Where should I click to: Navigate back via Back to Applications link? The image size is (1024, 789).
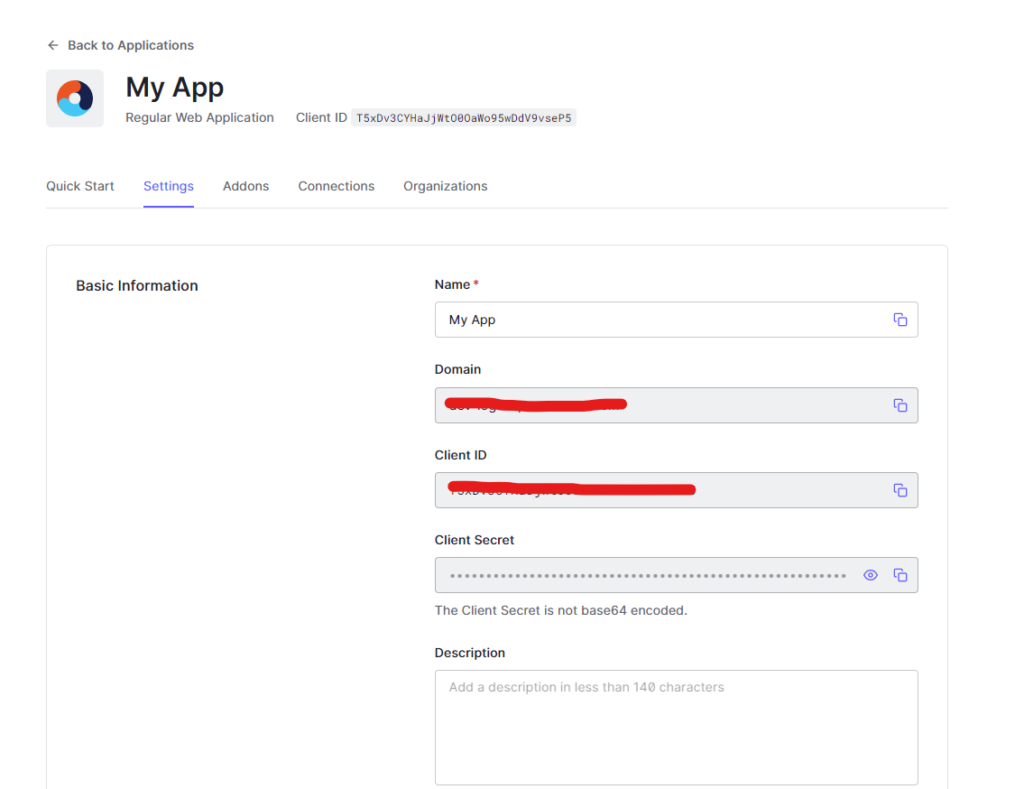click(x=130, y=45)
